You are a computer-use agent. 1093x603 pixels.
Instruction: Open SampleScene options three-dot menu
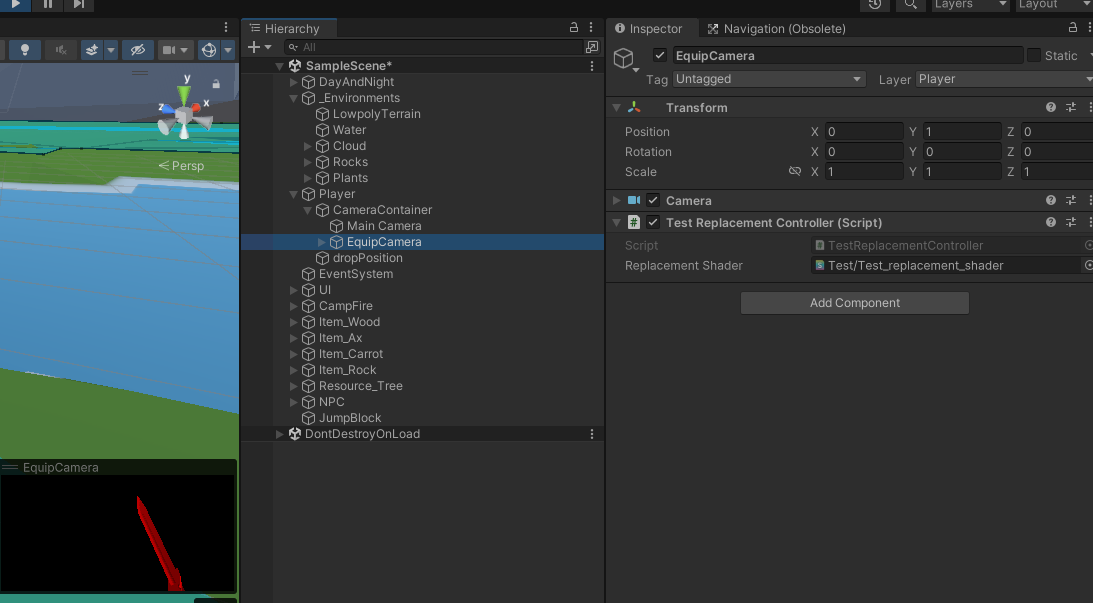pyautogui.click(x=592, y=66)
